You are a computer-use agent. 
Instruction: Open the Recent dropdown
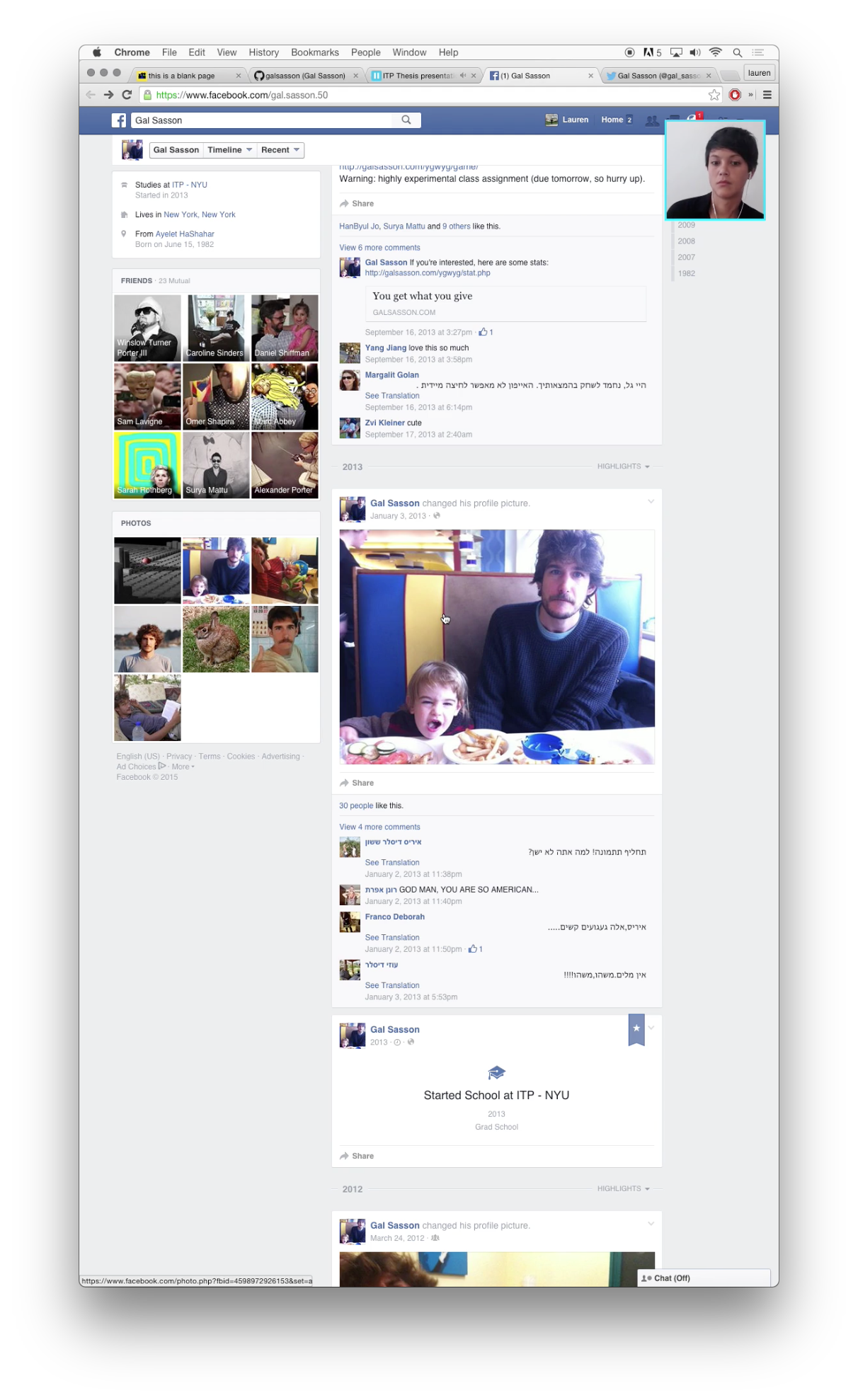point(280,150)
